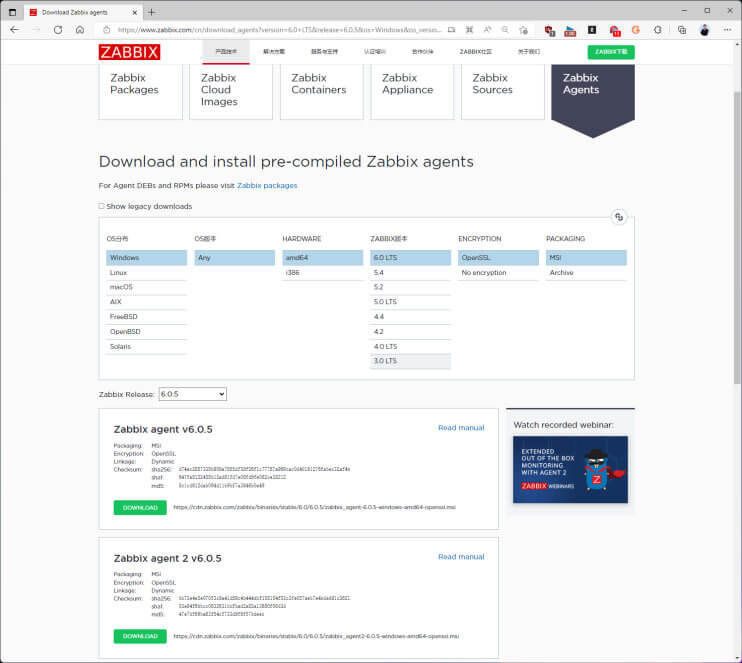Open the Zabbix Release 6.0.5 dropdown
742x663 pixels.
193,394
